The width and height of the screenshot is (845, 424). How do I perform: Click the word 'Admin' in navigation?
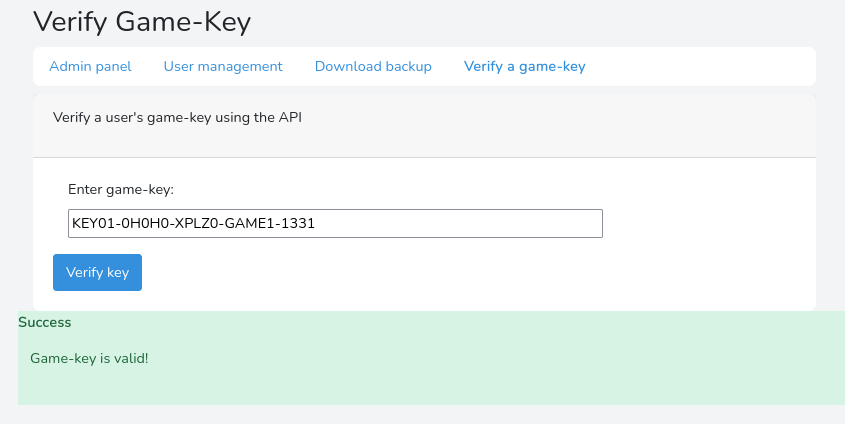pyautogui.click(x=70, y=66)
